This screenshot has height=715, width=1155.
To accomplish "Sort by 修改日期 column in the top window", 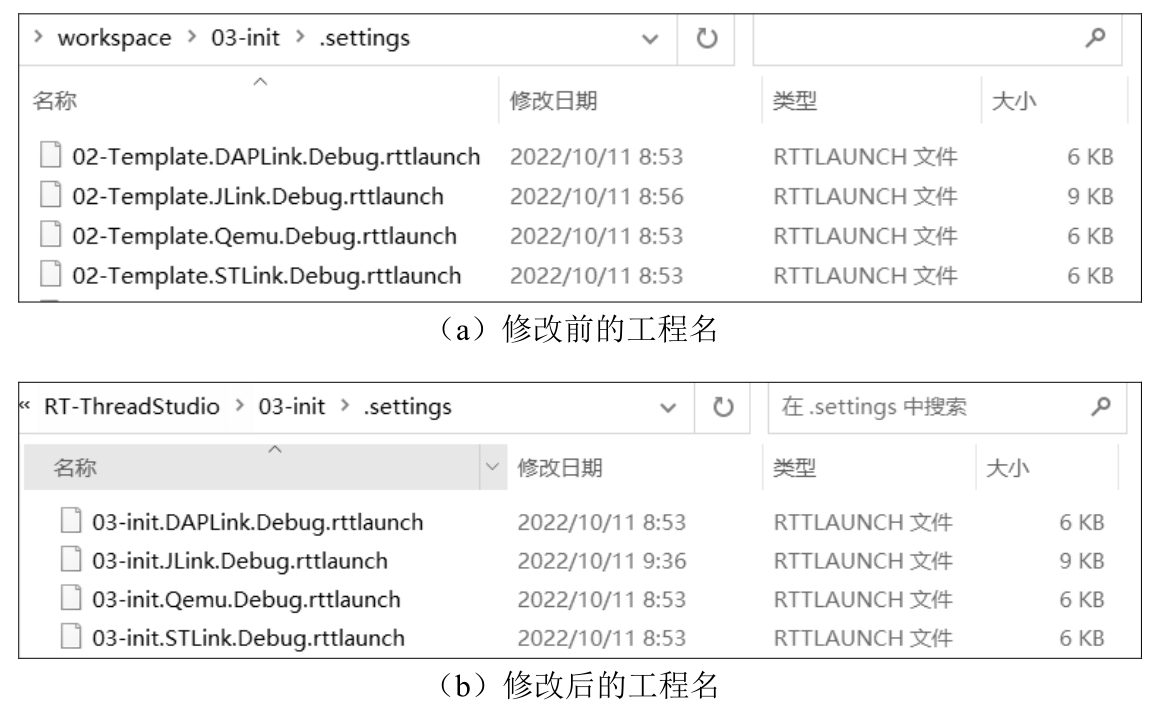I will tap(554, 100).
